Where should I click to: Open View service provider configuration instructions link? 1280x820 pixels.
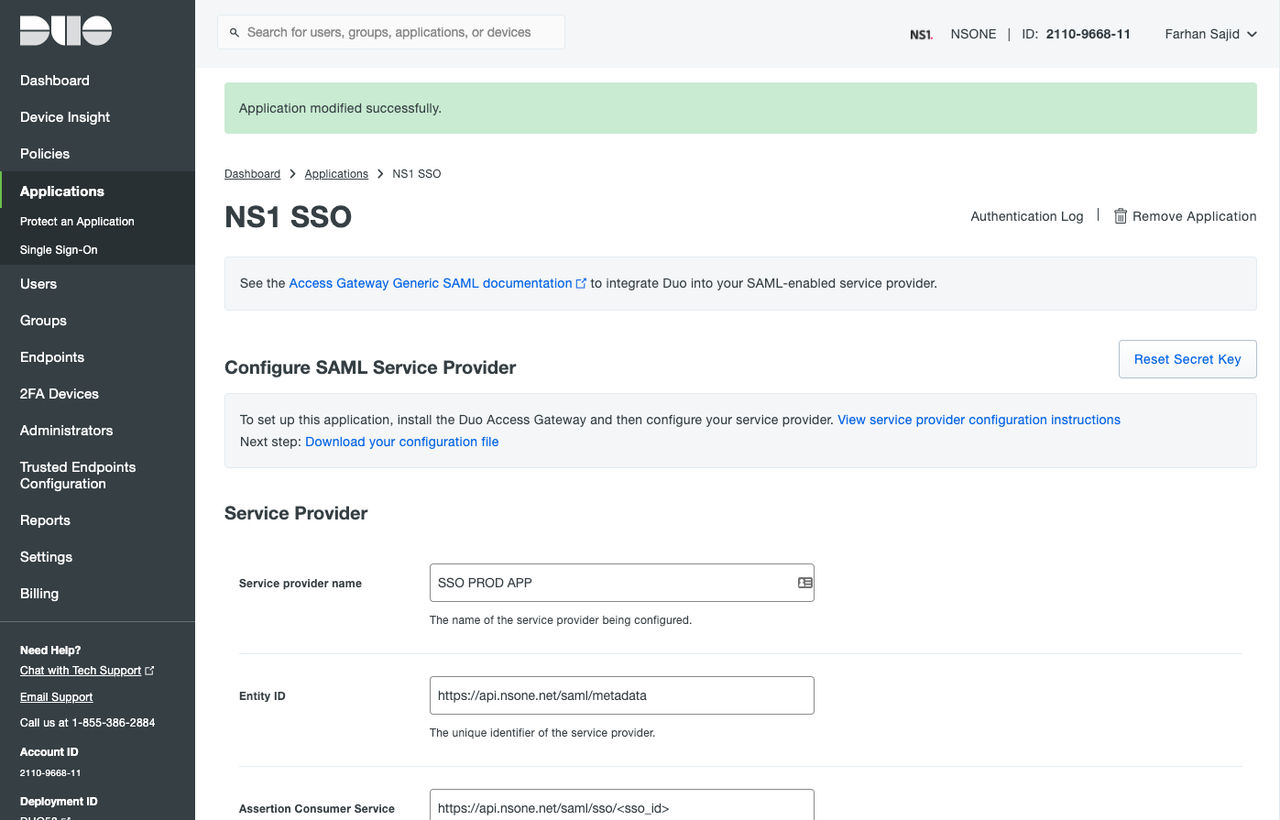pyautogui.click(x=979, y=420)
